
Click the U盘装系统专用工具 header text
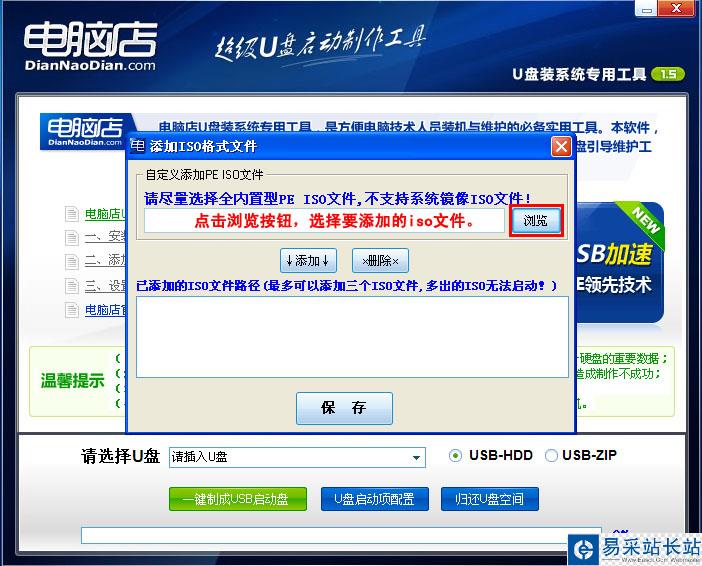(579, 74)
